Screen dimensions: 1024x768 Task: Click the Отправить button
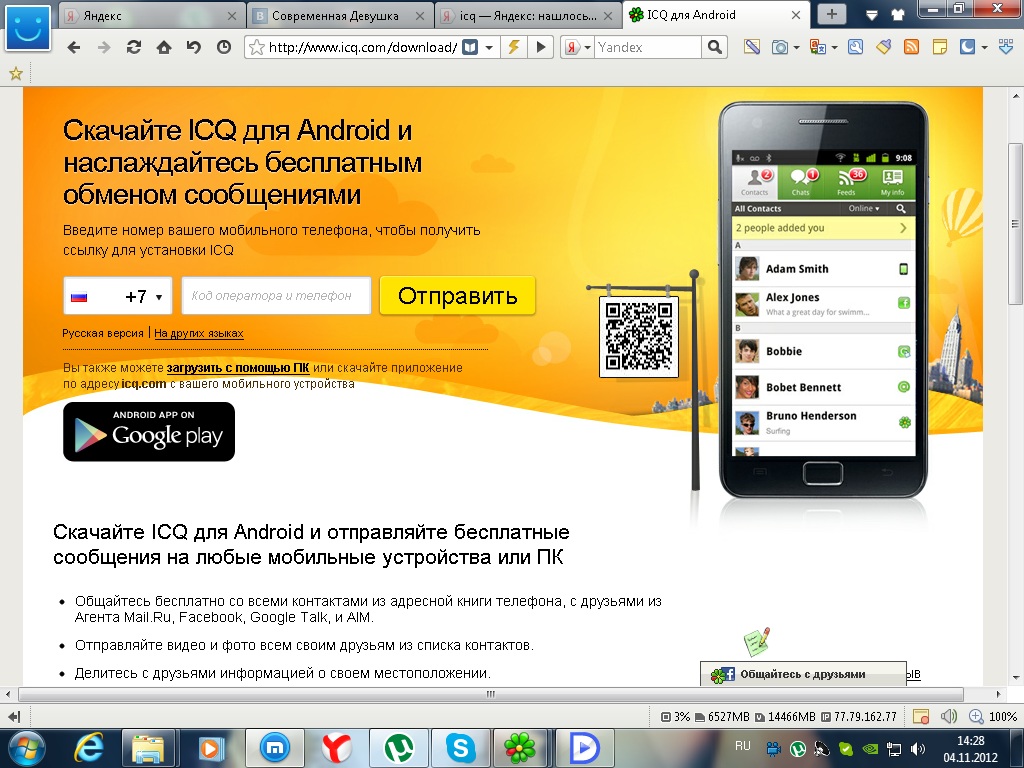click(x=457, y=296)
